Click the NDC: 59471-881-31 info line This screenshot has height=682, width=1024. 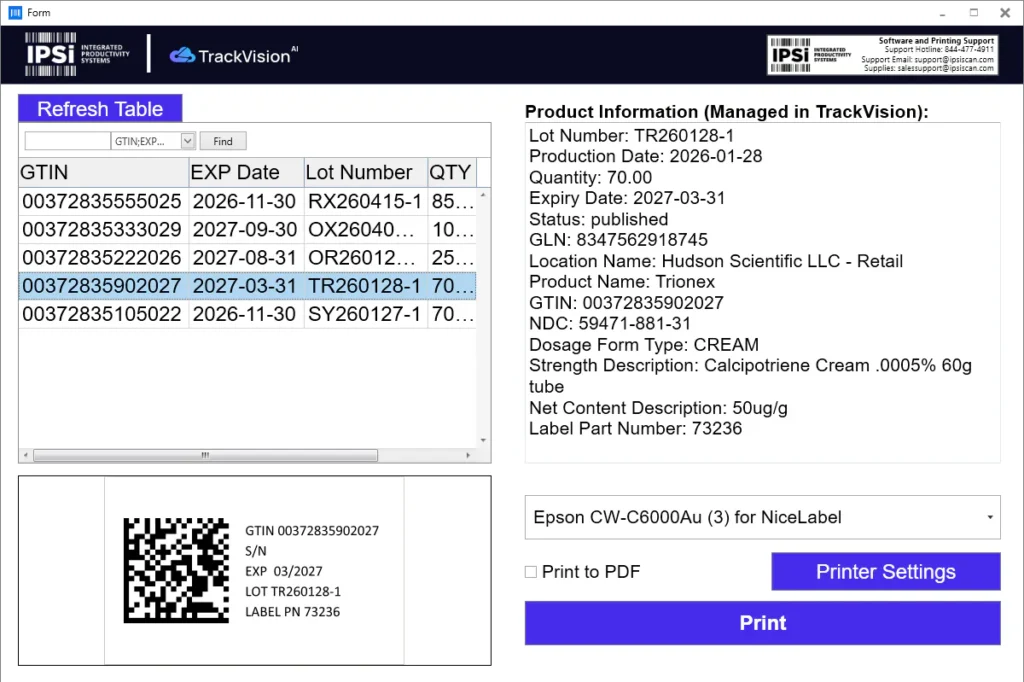click(x=610, y=323)
